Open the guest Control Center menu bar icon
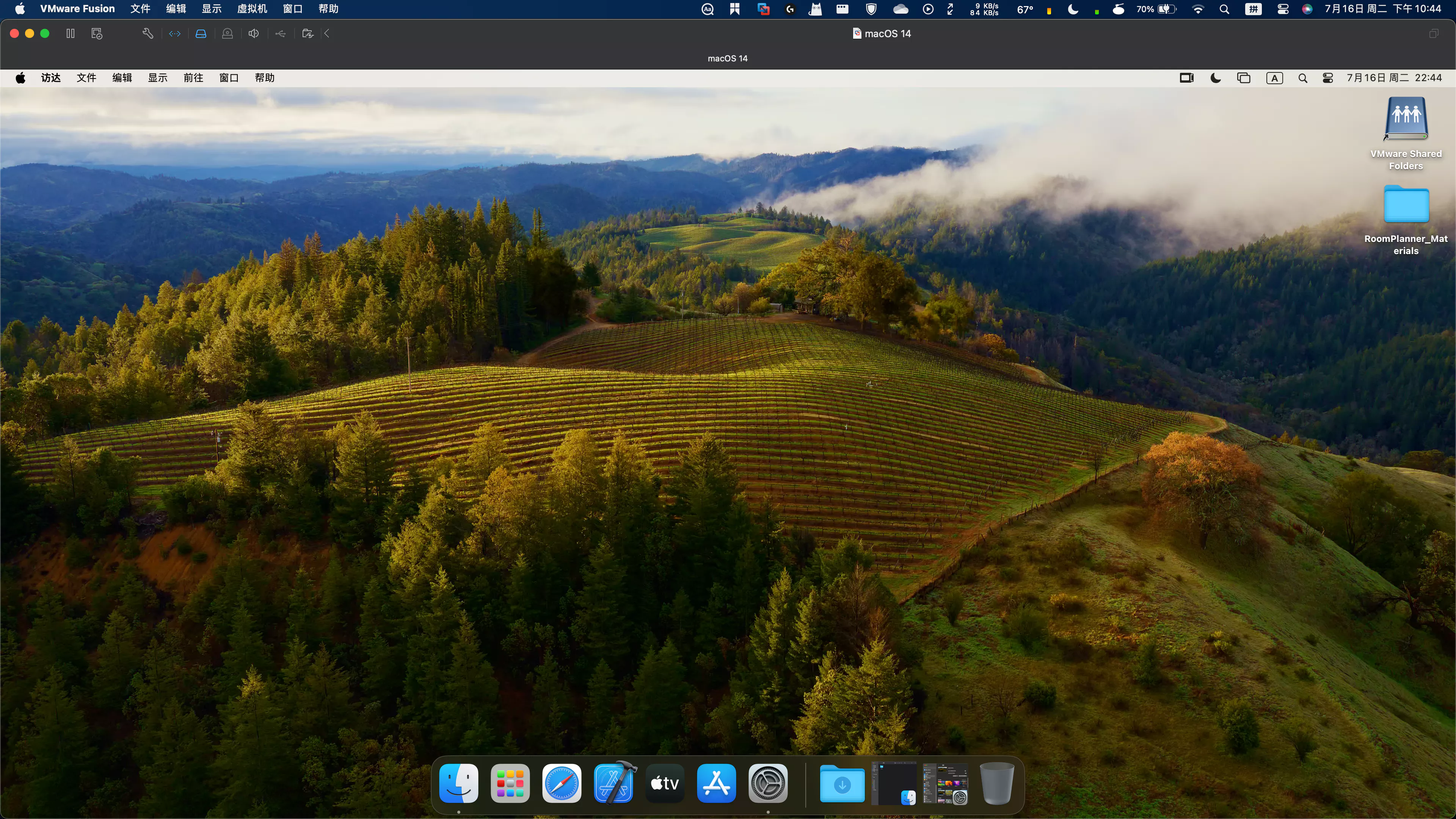Viewport: 1456px width, 819px height. point(1328,78)
